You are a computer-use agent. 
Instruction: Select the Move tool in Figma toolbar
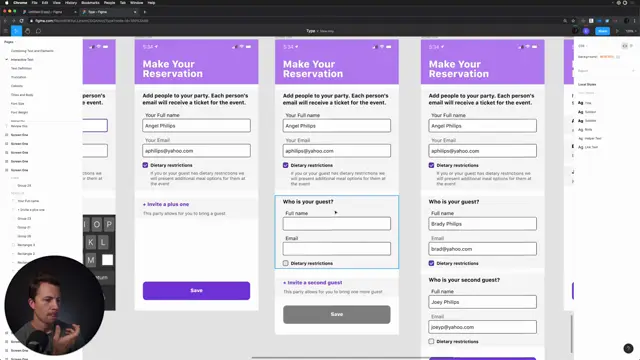[x=16, y=31]
